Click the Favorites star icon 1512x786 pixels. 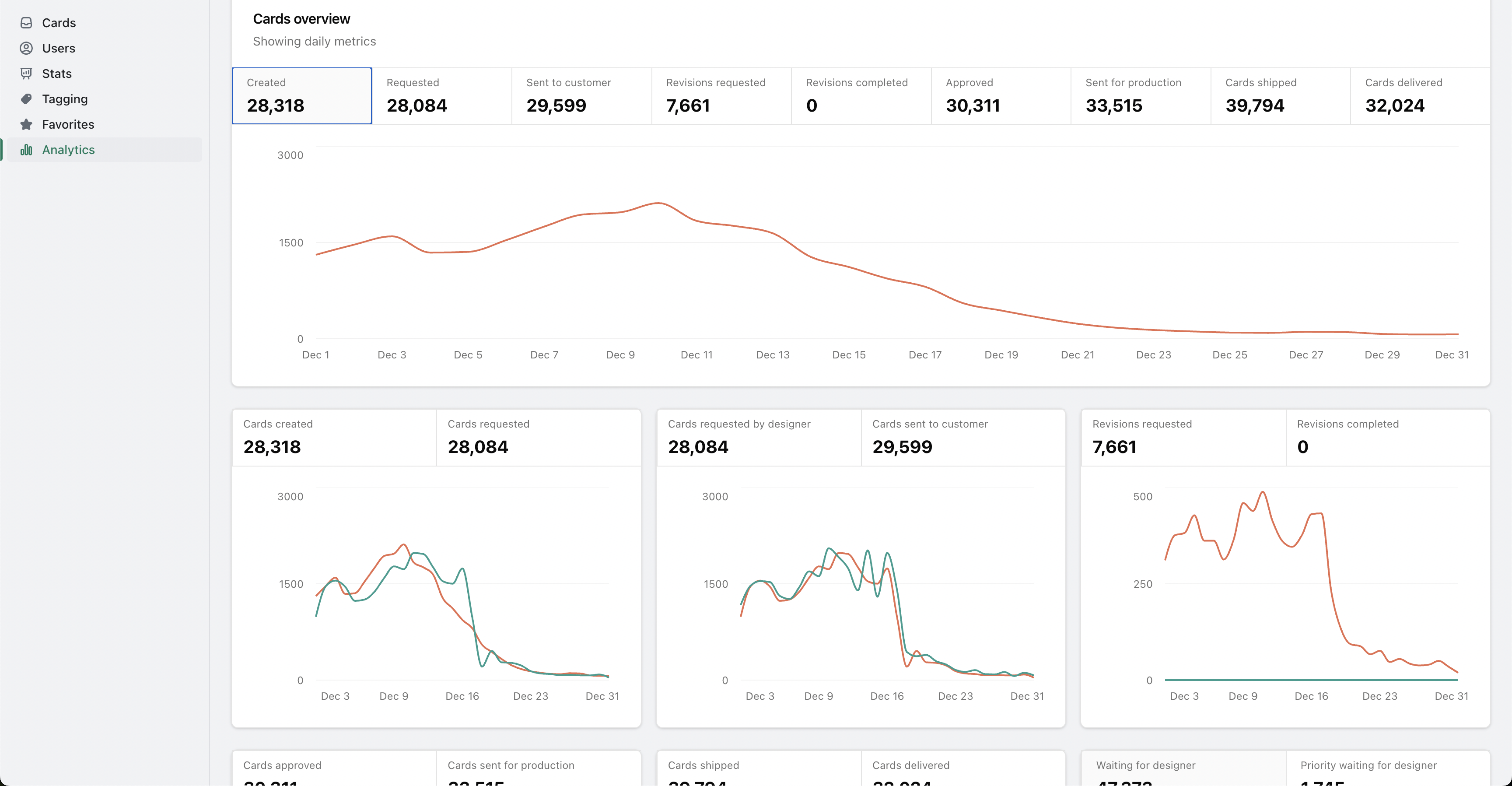click(26, 124)
